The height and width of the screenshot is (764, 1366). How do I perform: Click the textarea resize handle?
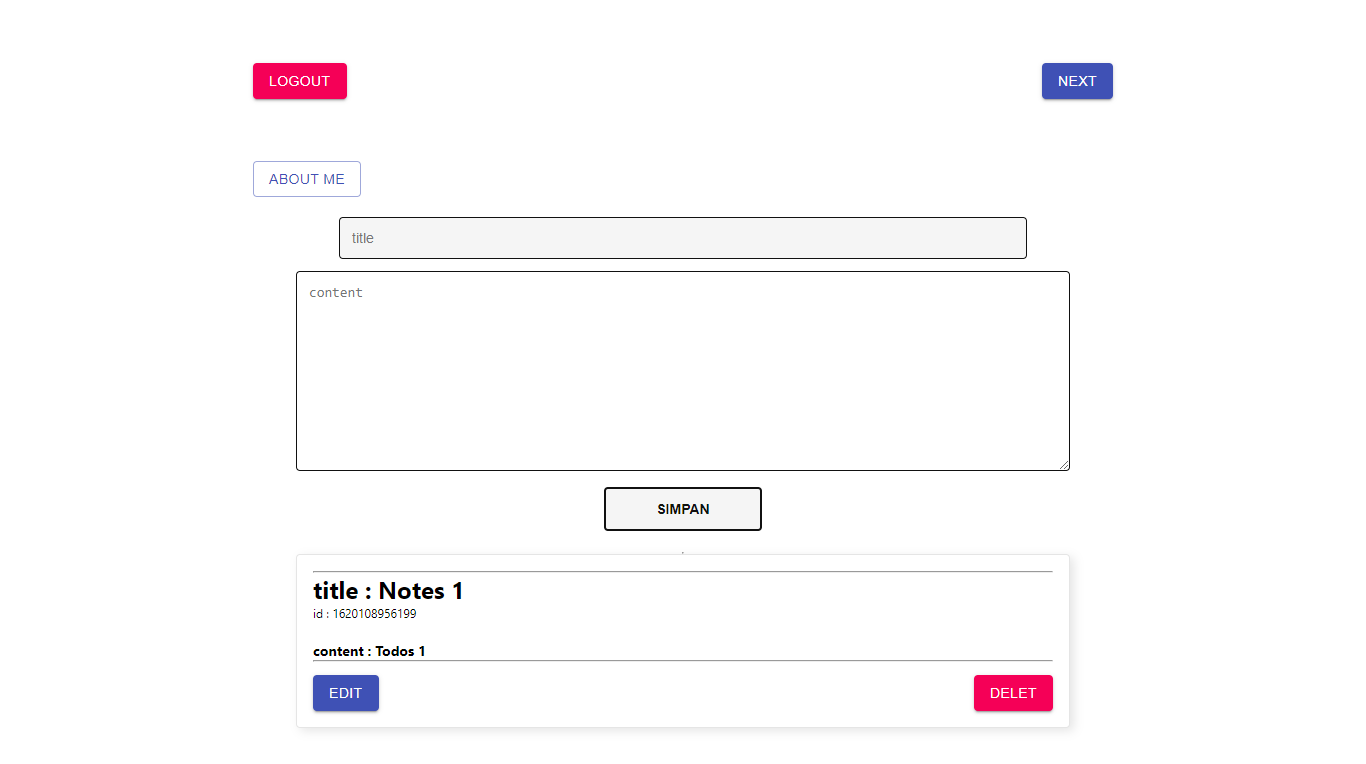coord(1064,464)
